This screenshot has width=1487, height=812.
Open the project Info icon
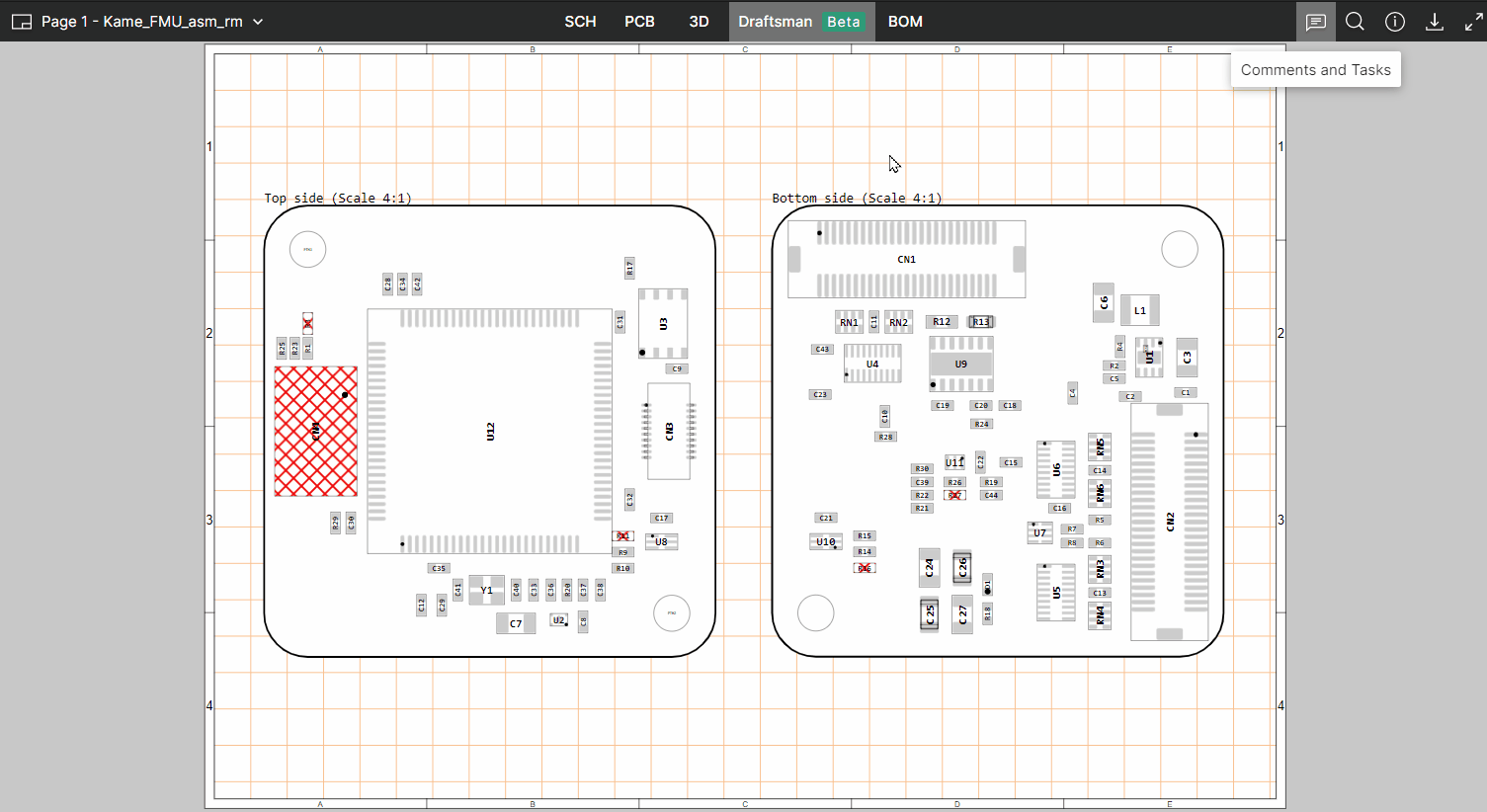(x=1394, y=22)
